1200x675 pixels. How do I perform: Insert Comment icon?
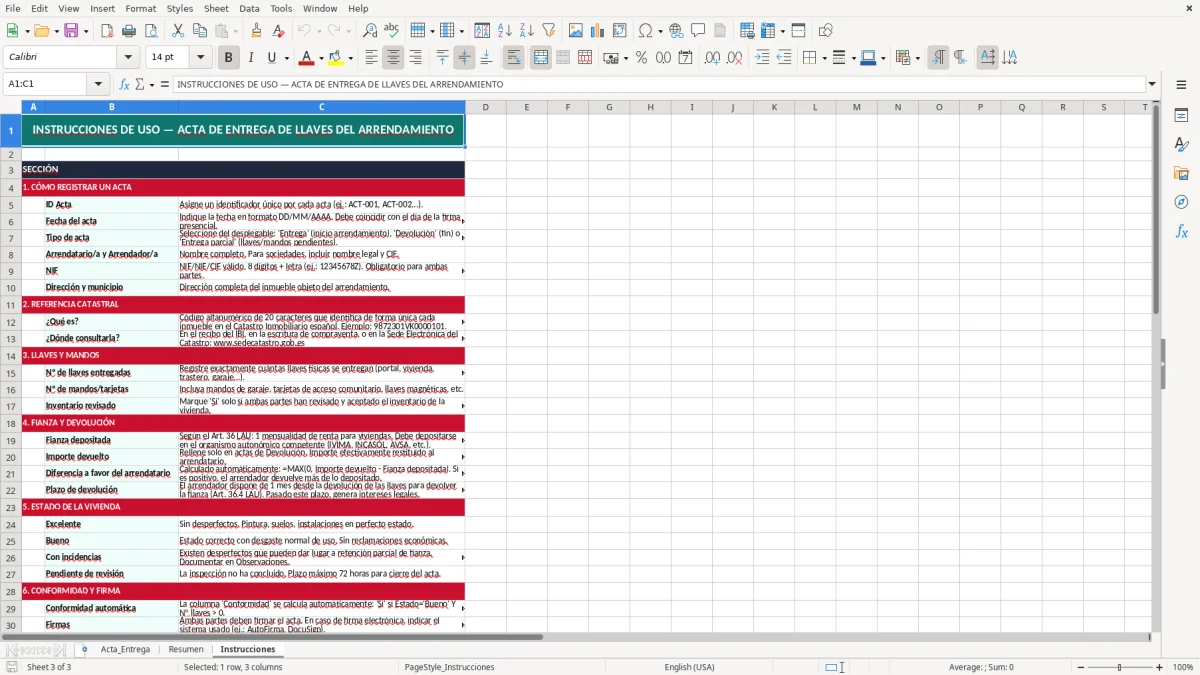point(698,31)
